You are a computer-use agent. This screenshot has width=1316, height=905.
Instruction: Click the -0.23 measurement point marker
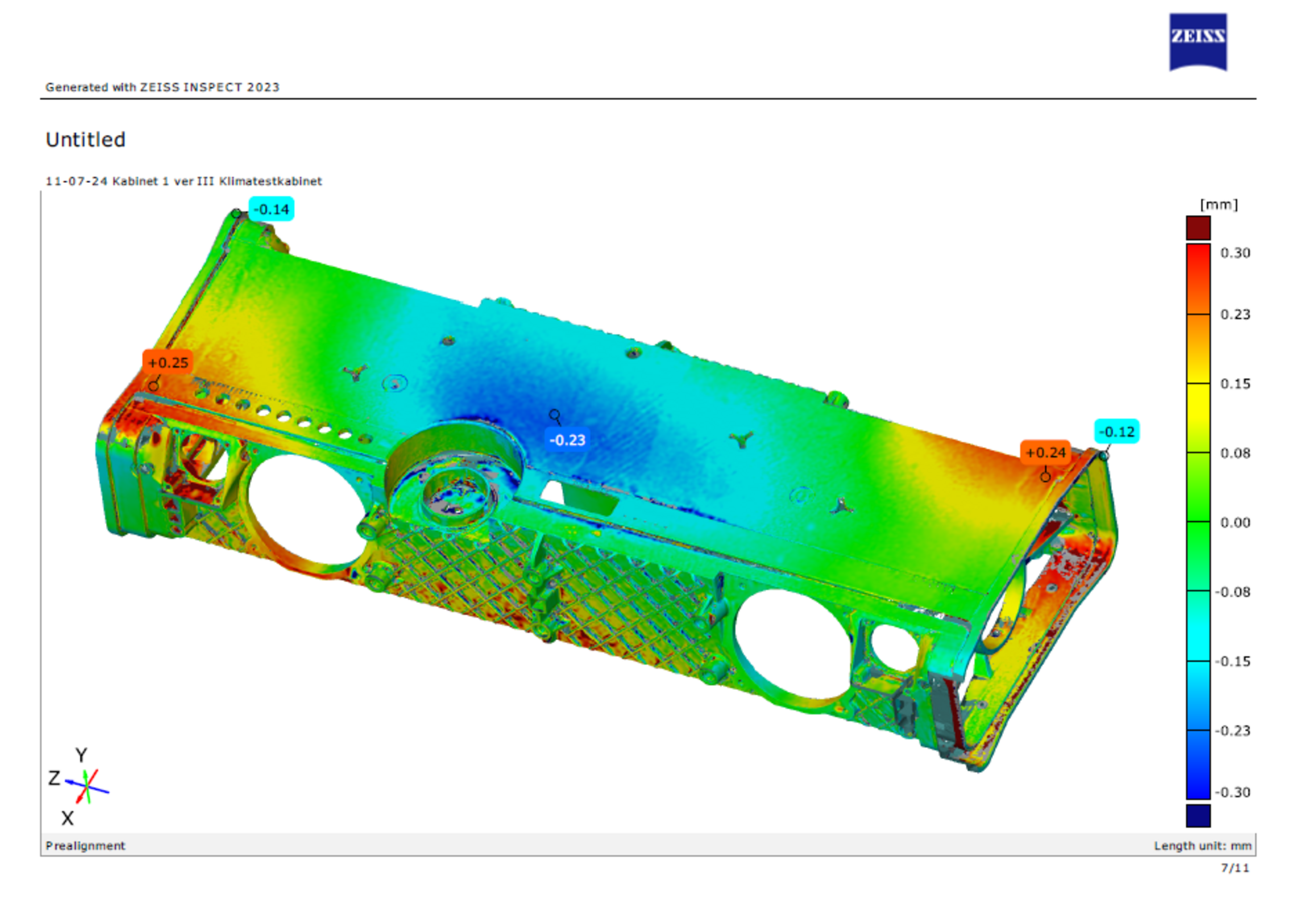click(555, 414)
